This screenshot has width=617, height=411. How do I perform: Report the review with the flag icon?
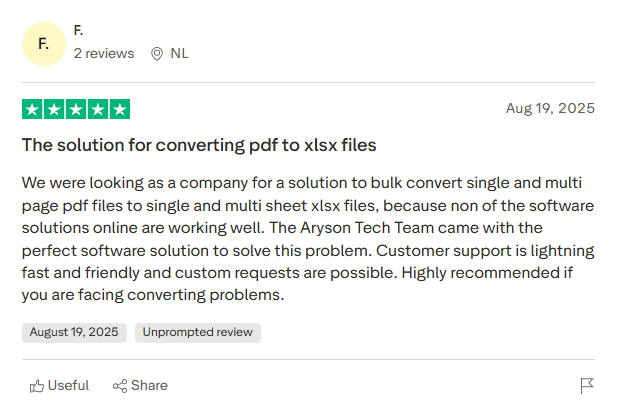587,386
